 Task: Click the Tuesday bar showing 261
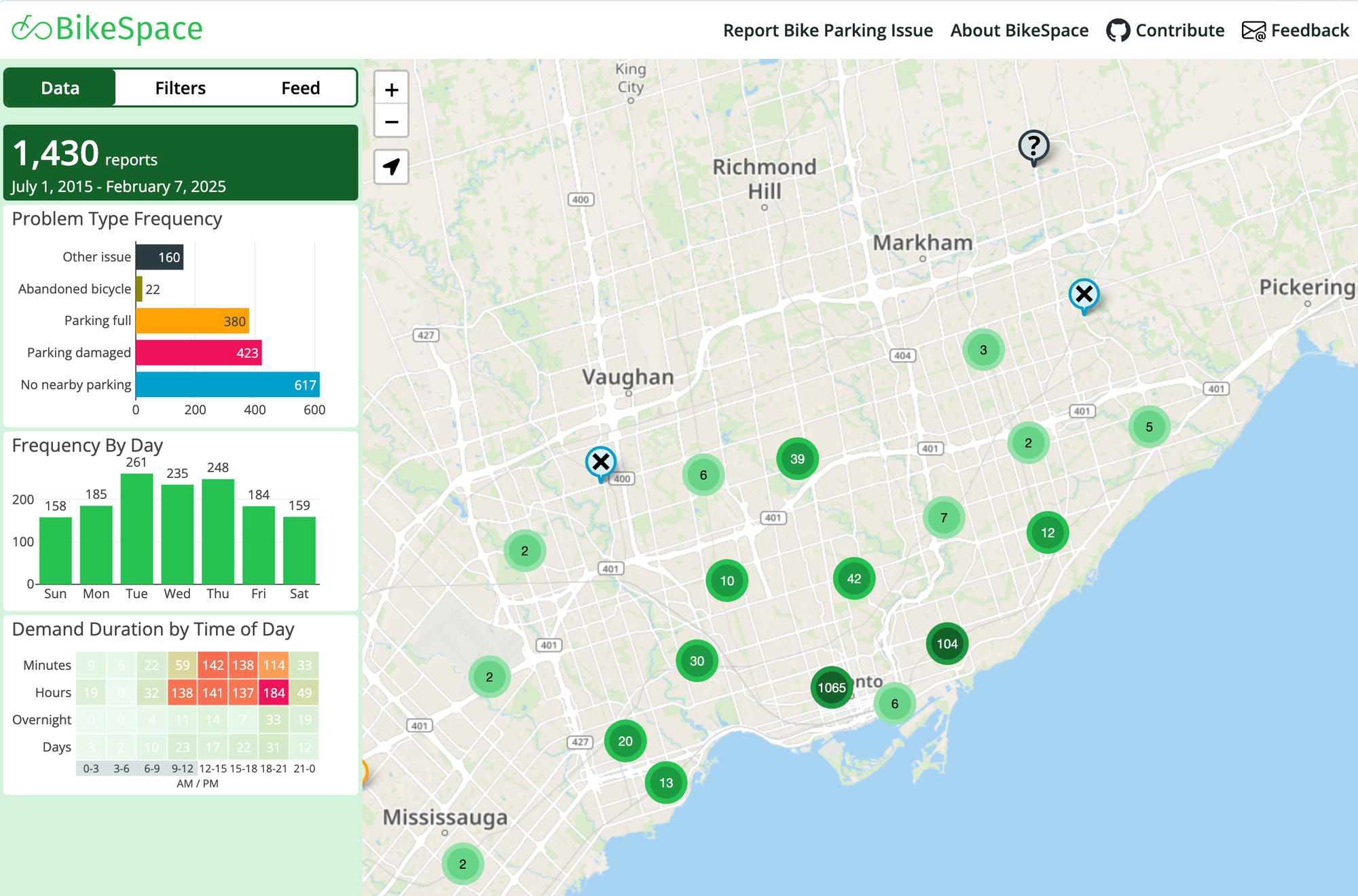tap(136, 528)
